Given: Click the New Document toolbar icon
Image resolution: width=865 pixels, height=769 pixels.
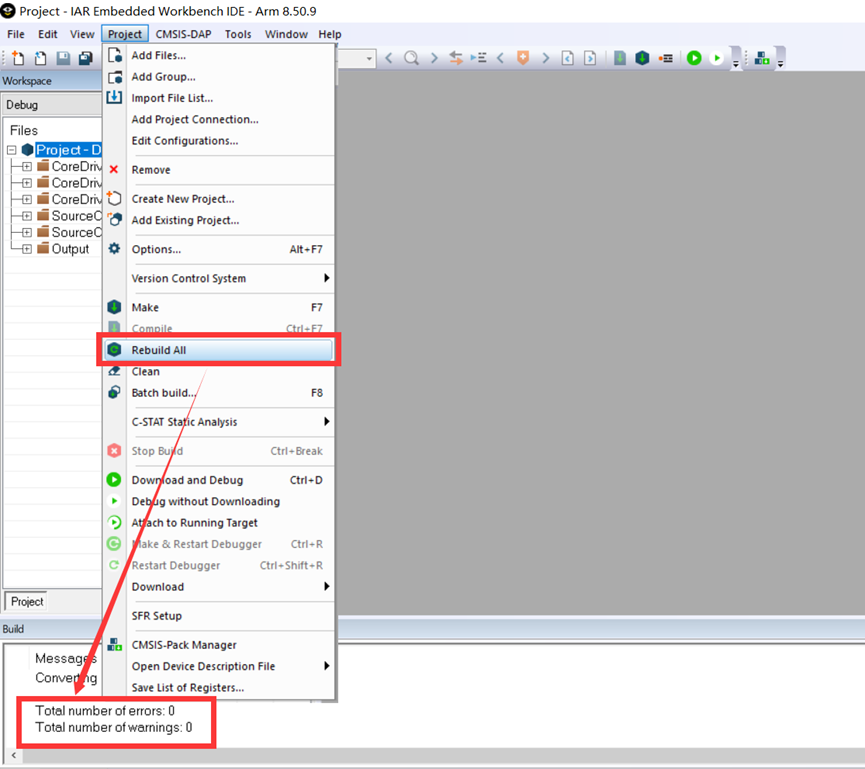Looking at the screenshot, I should (18, 59).
